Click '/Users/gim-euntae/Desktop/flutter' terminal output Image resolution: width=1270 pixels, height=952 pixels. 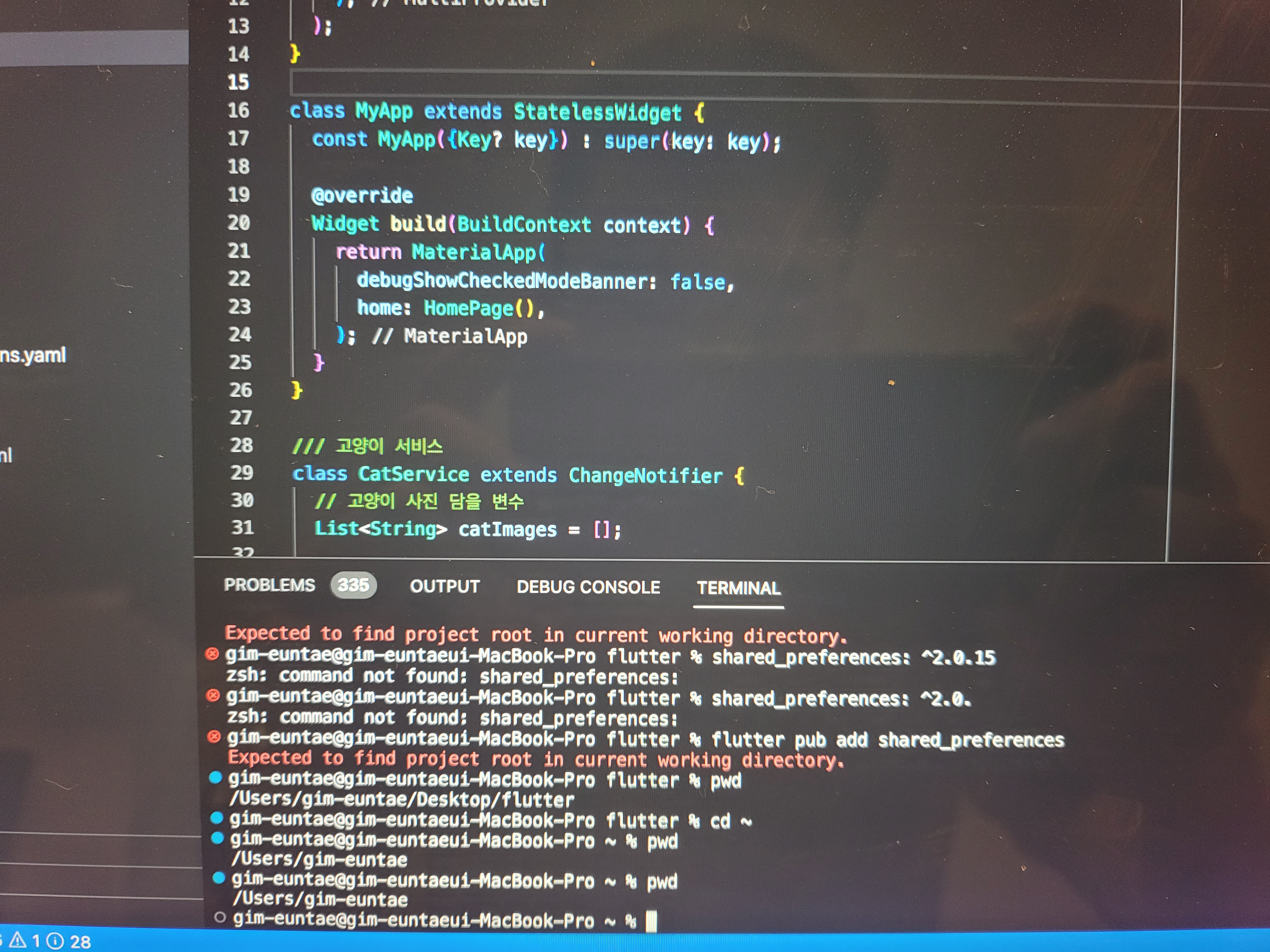click(x=401, y=799)
